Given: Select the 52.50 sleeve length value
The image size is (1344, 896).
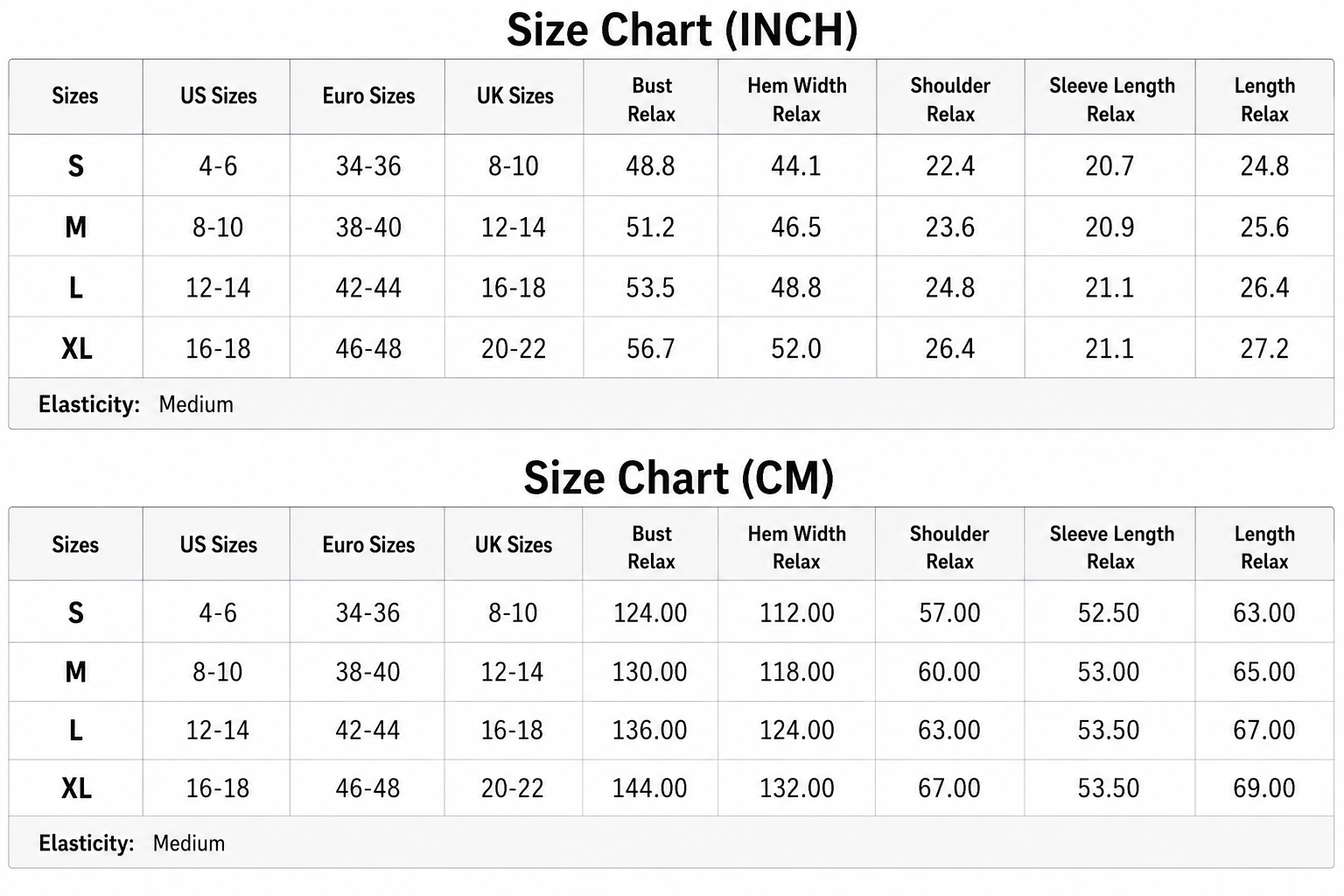Looking at the screenshot, I should [x=1109, y=612].
